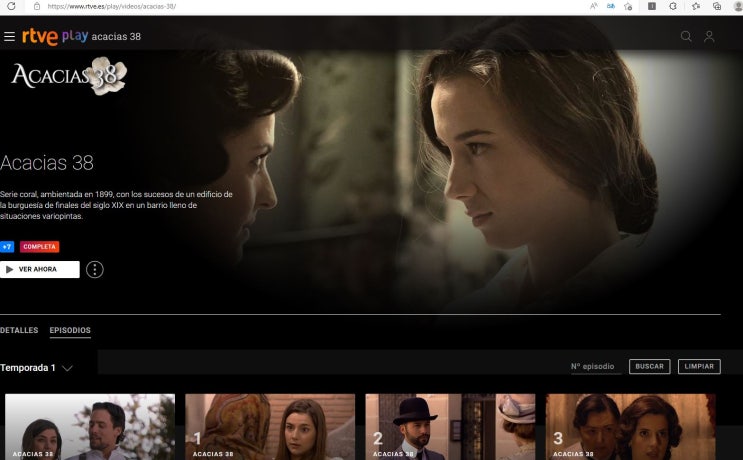Click the lock icon in the address bar

pyautogui.click(x=36, y=6)
